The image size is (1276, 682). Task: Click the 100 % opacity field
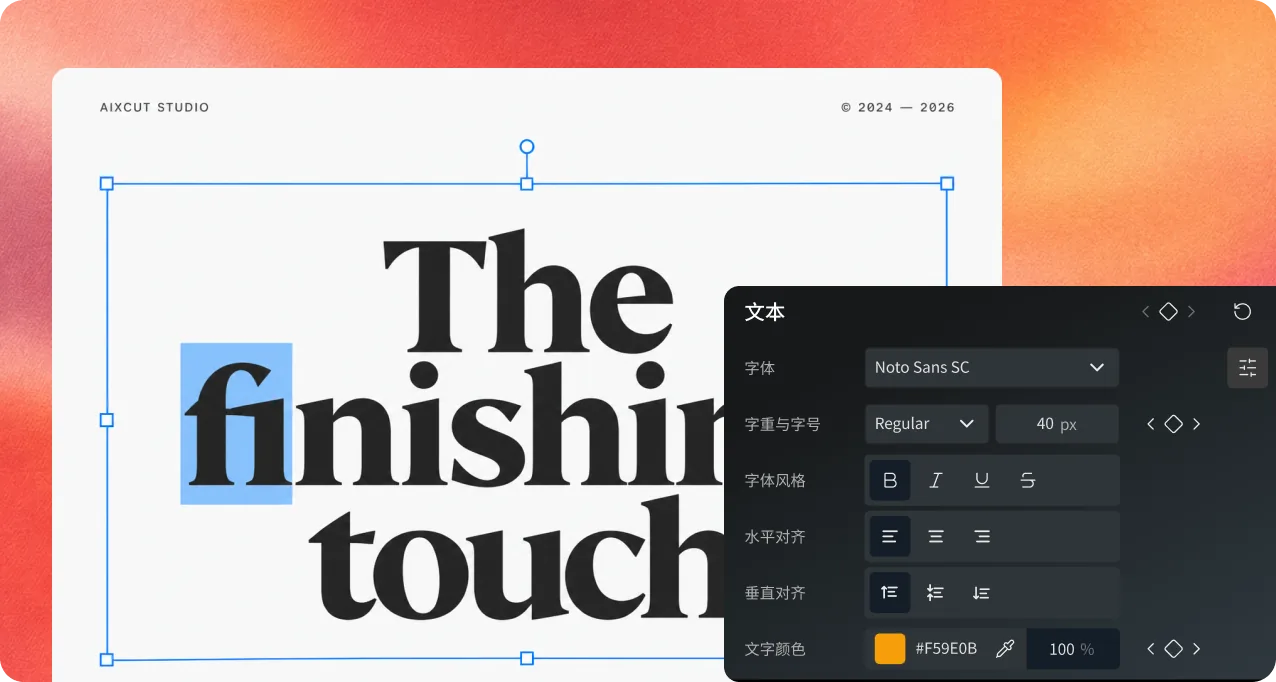click(x=1073, y=649)
